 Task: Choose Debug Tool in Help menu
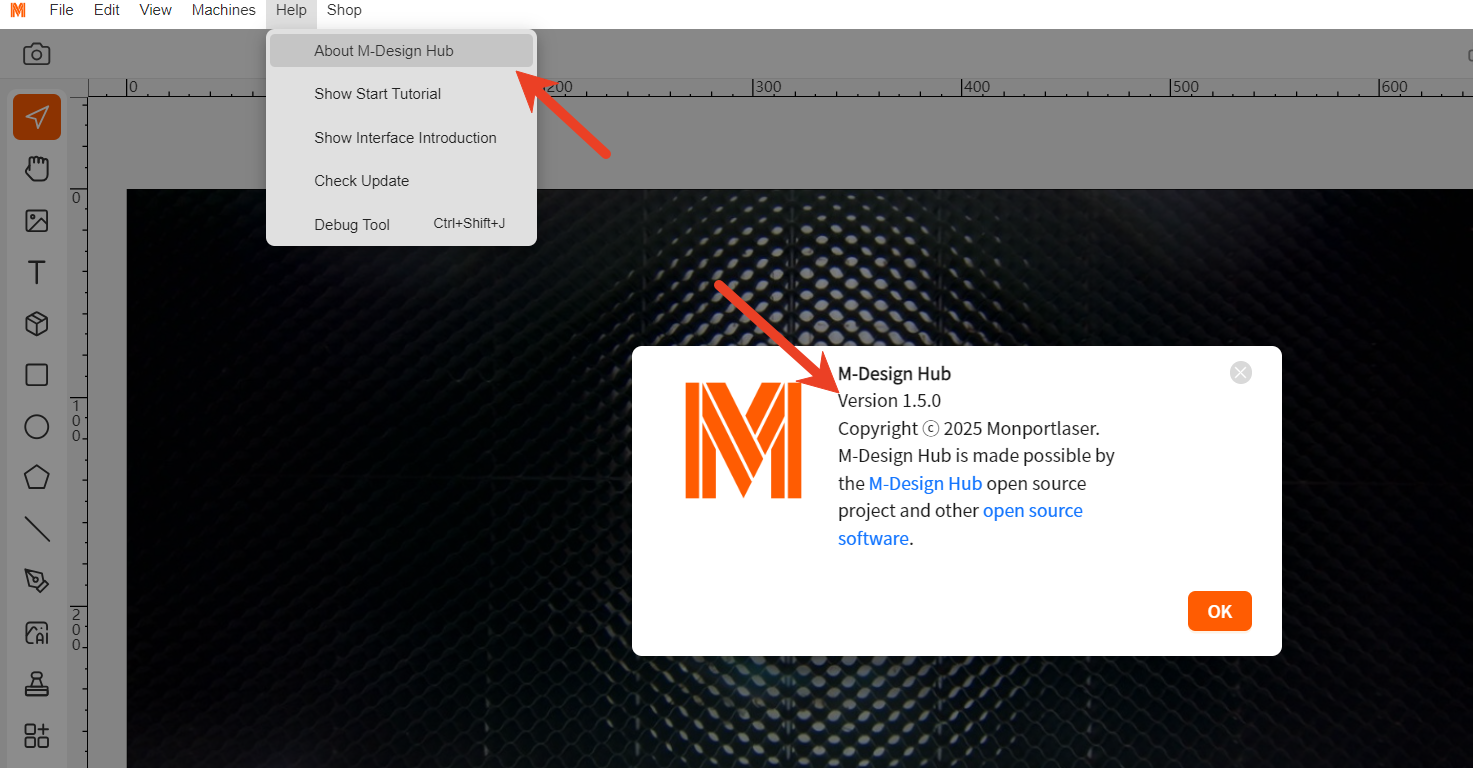[401, 224]
